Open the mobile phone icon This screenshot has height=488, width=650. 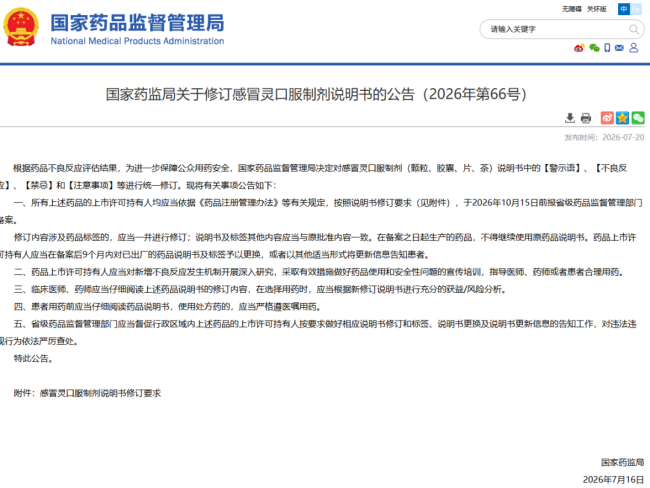pos(607,48)
